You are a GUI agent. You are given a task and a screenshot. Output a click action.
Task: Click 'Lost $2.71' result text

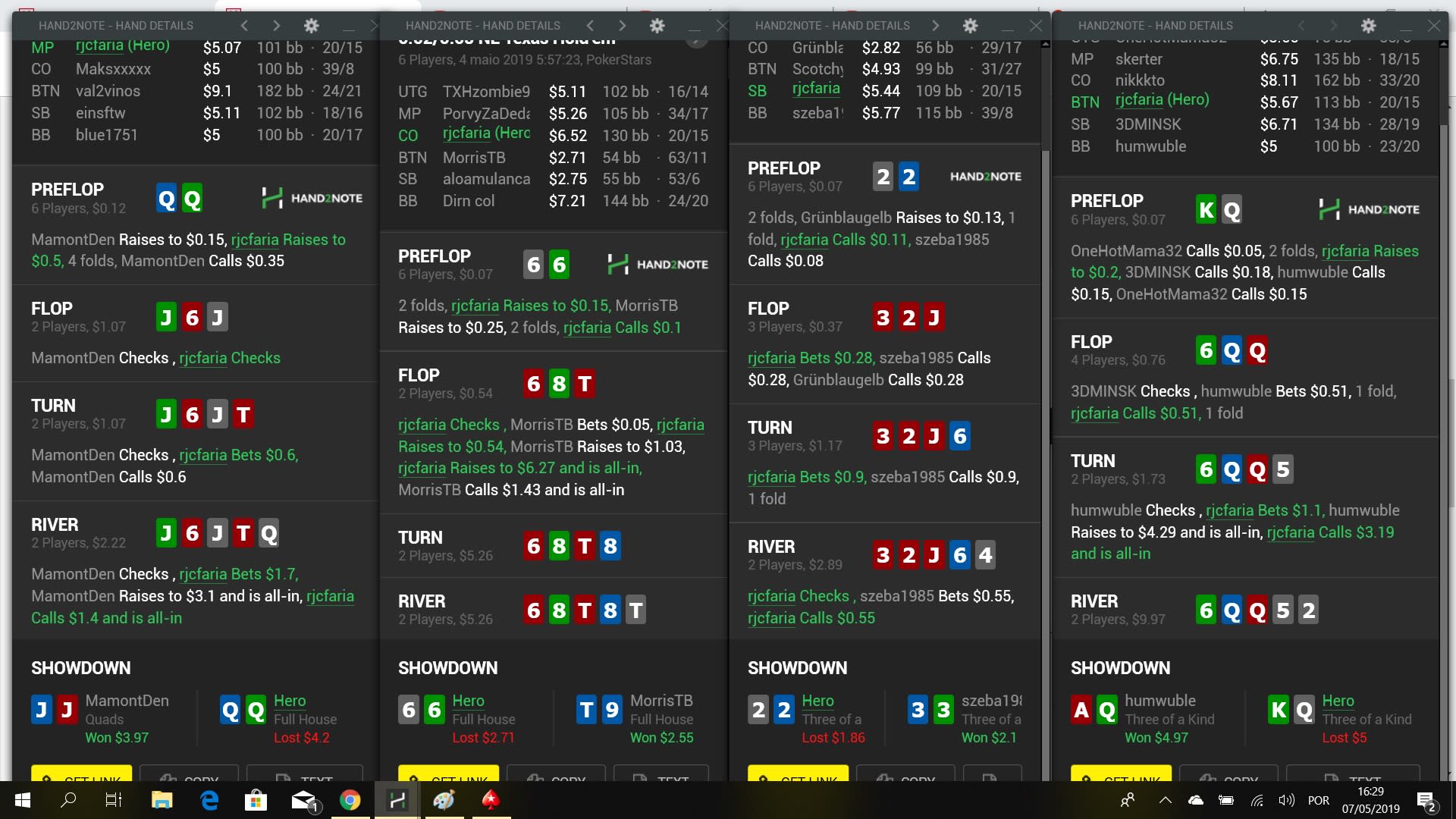coord(483,737)
